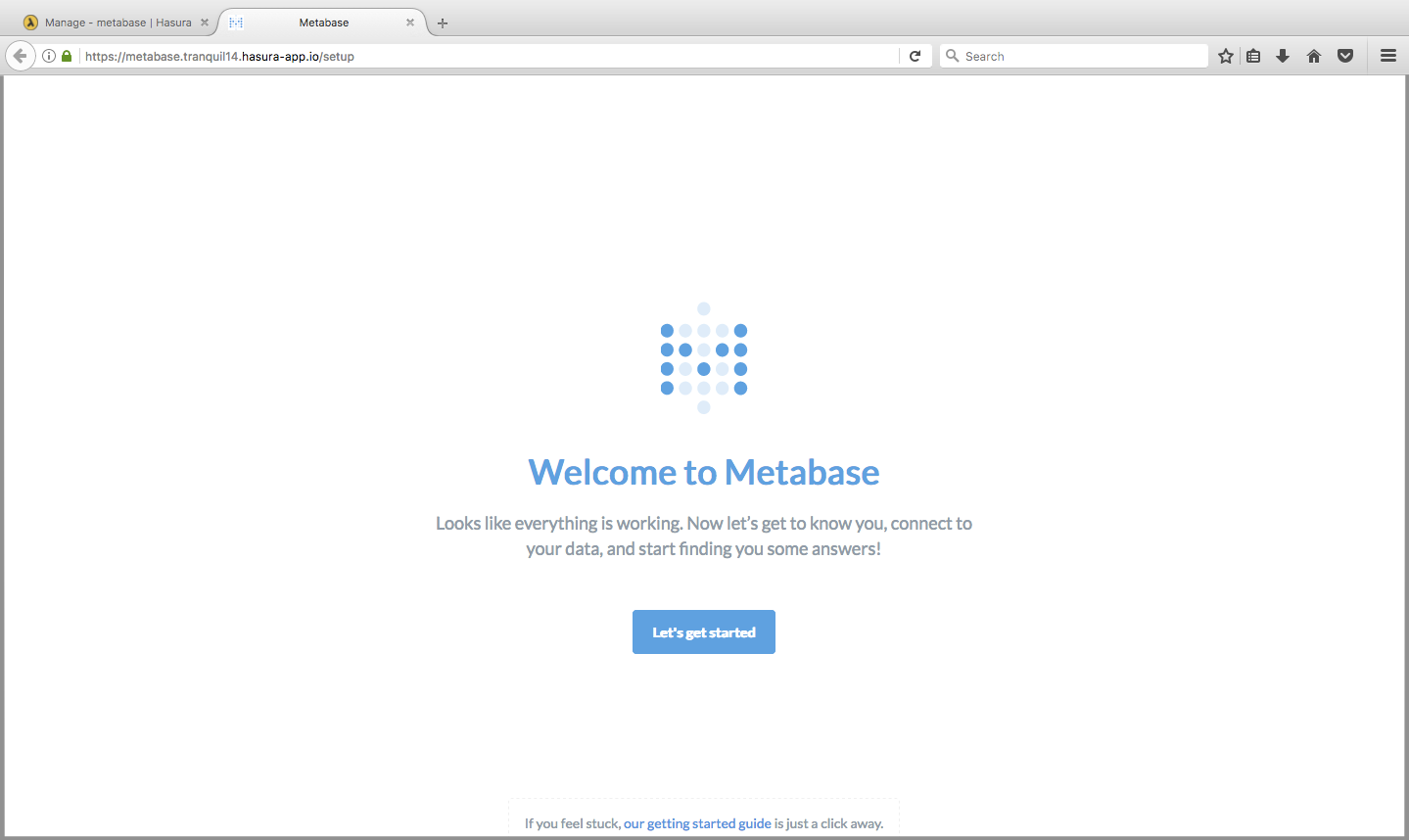Viewport: 1409px width, 840px height.
Task: Show bookmarks list icon in toolbar
Action: click(x=1253, y=56)
